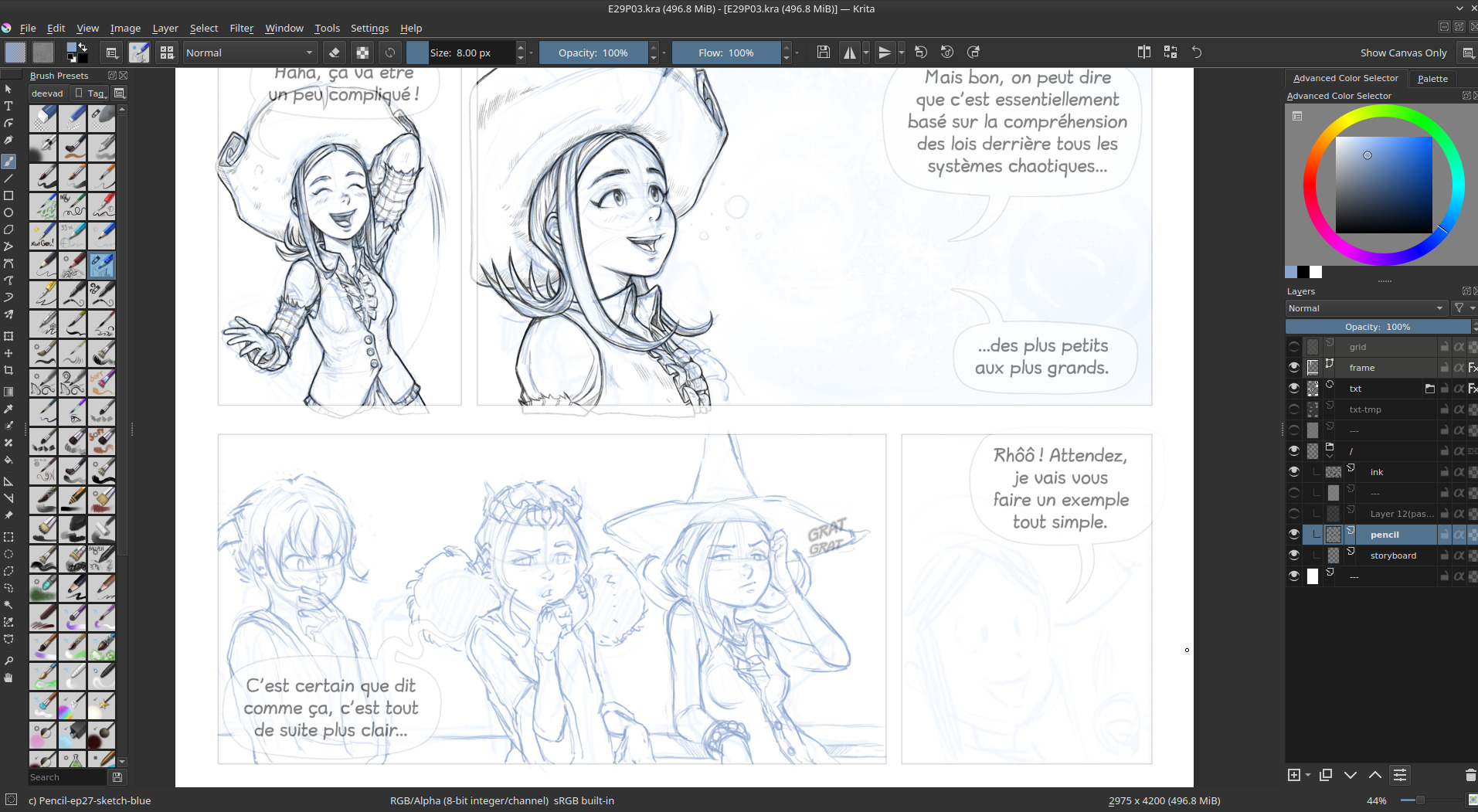
Task: Delete layer using the trash icon
Action: [x=1470, y=775]
